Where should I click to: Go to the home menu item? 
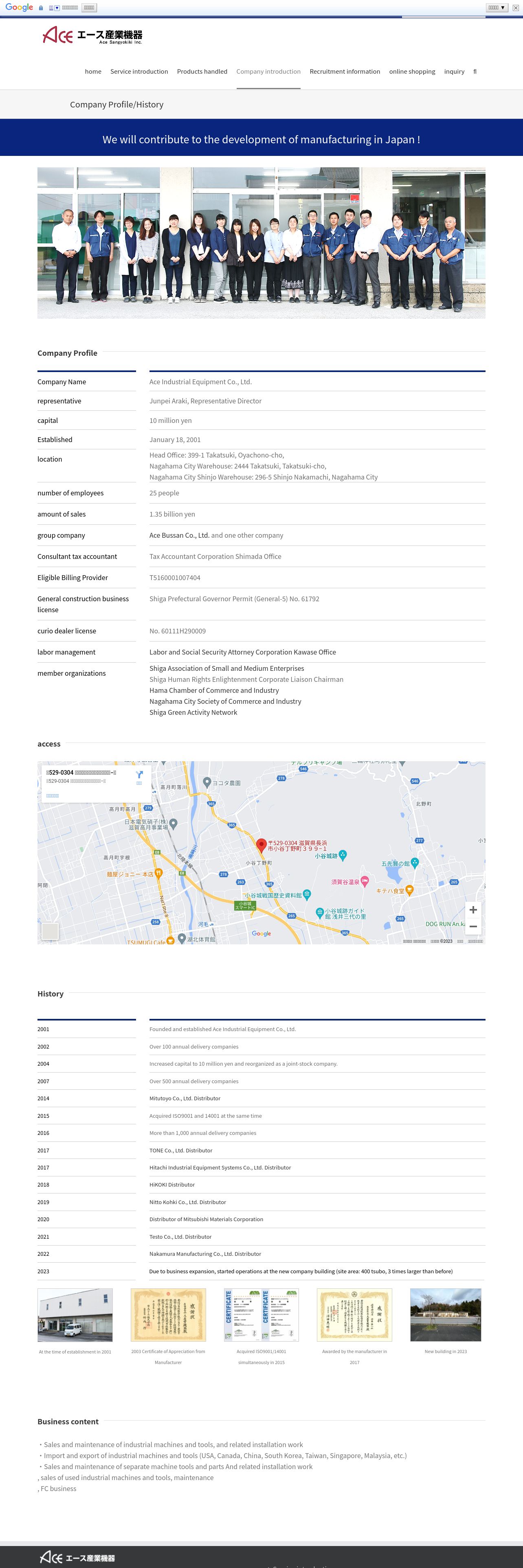click(x=93, y=71)
